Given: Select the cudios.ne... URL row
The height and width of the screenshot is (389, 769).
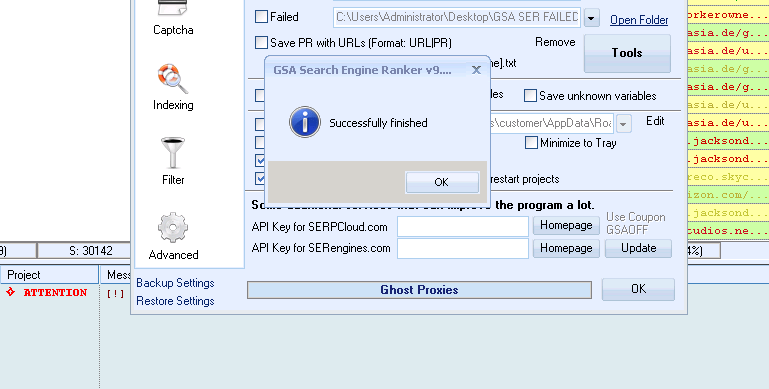Looking at the screenshot, I should coord(728,231).
